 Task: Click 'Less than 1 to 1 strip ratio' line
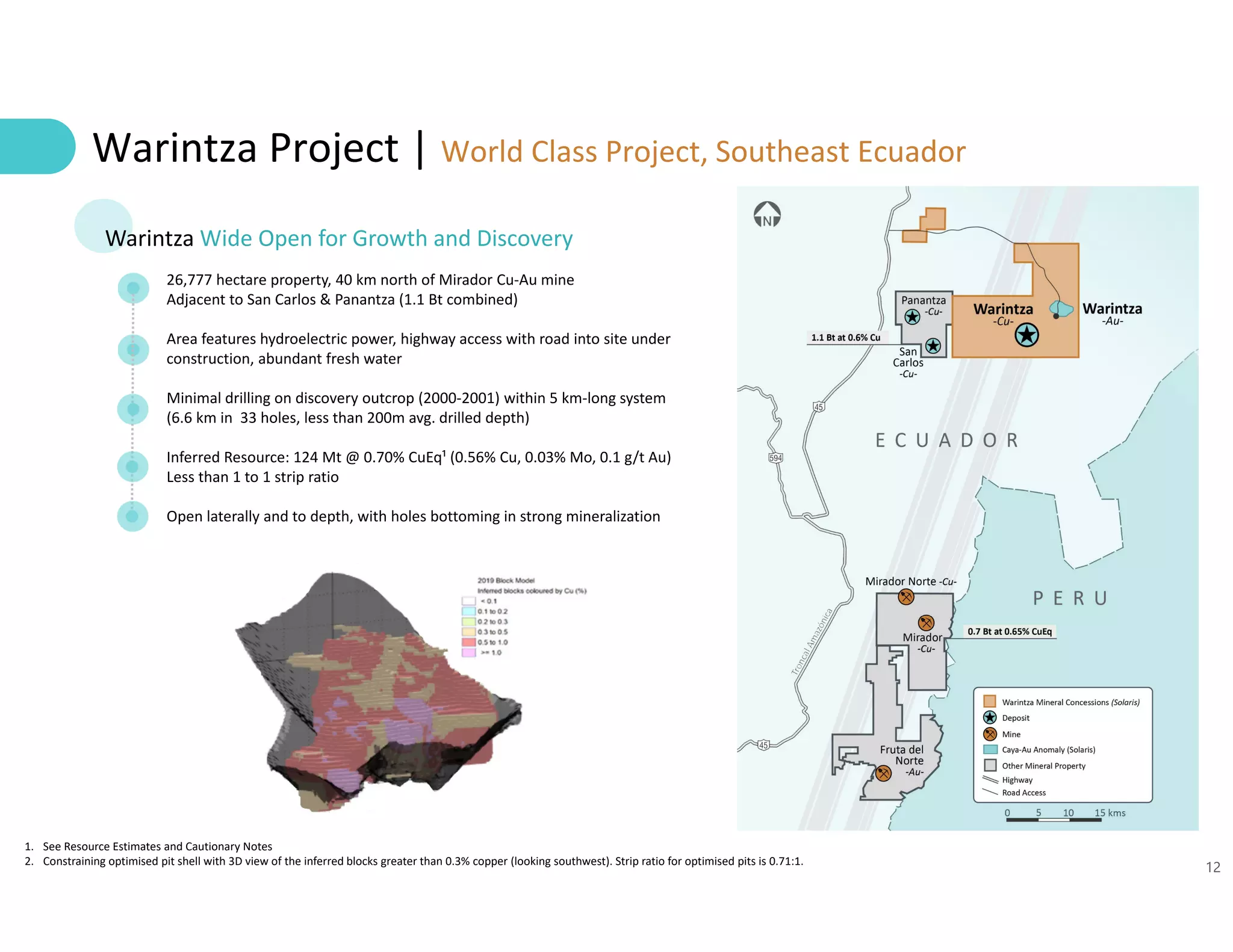coord(253,477)
